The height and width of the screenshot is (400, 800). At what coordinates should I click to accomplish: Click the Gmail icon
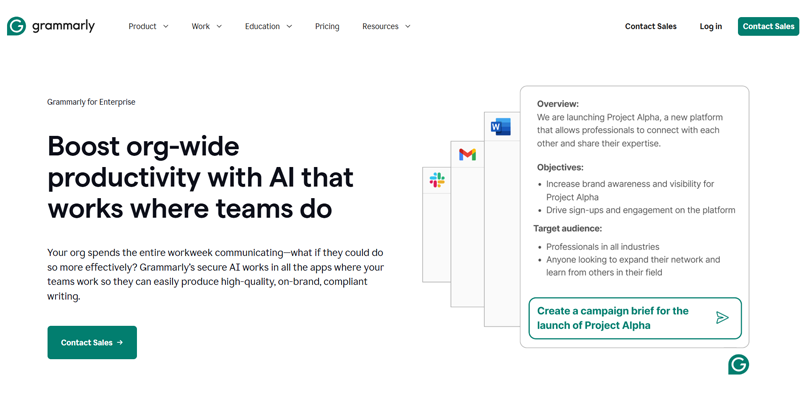pyautogui.click(x=467, y=155)
